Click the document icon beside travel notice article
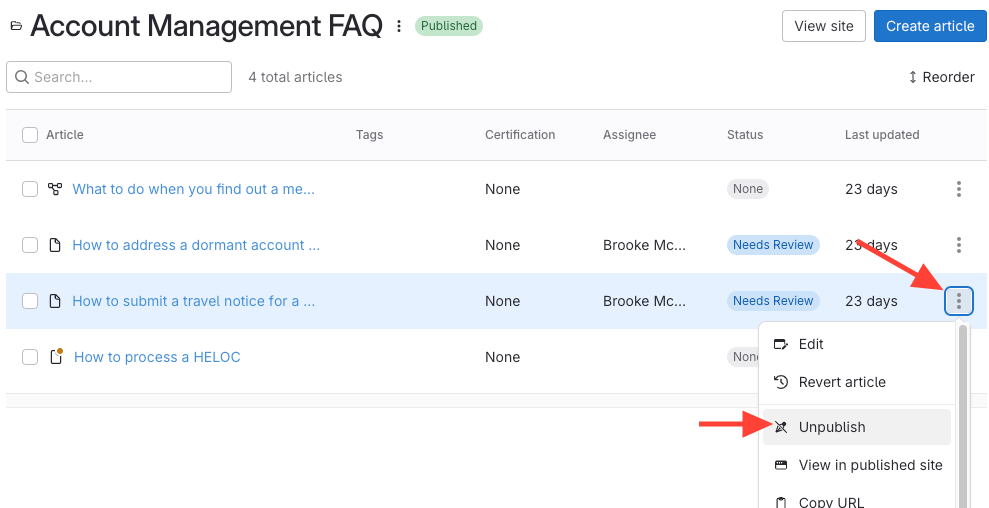Screen dimensions: 989x508 tap(55, 301)
